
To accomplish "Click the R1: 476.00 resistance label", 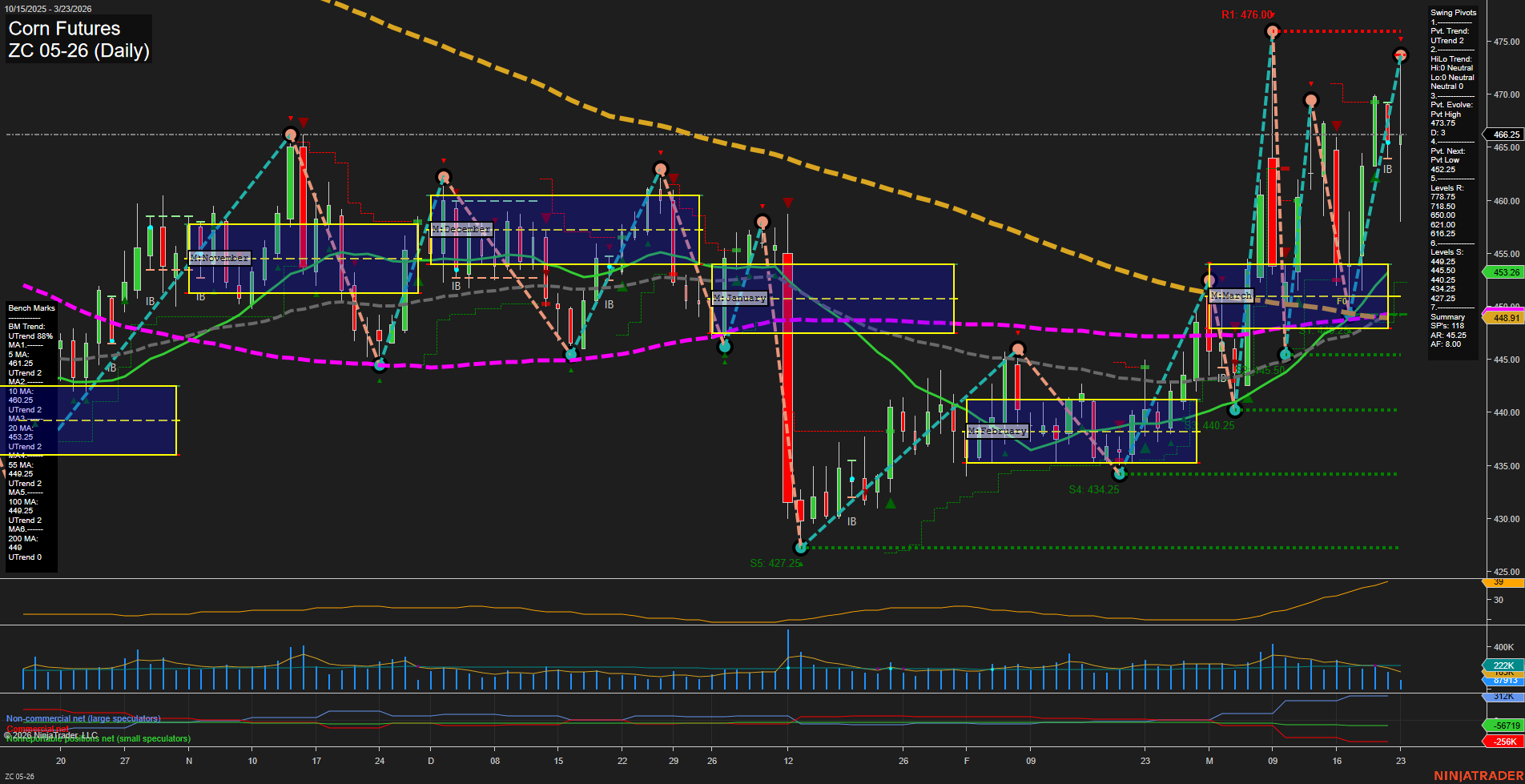I will point(1247,13).
